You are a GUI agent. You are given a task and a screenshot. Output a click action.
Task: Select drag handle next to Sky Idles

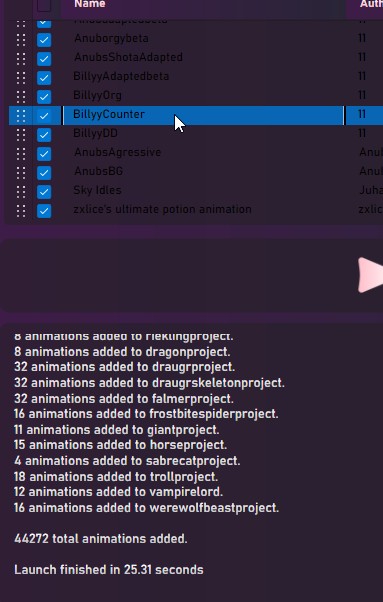tap(21, 191)
